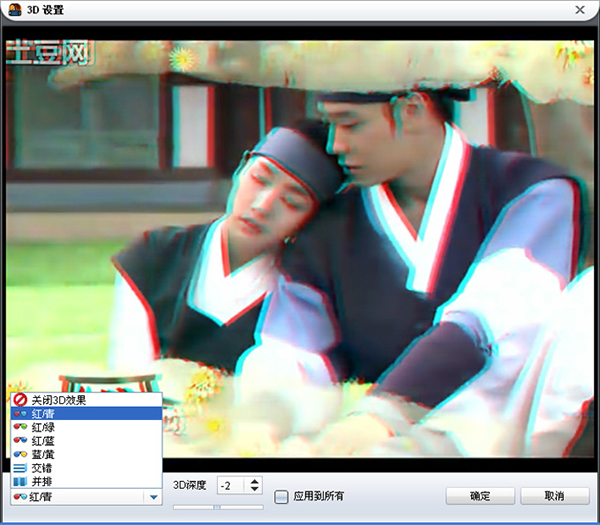600x525 pixels.
Task: Click the app icon in the title bar
Action: (x=15, y=9)
